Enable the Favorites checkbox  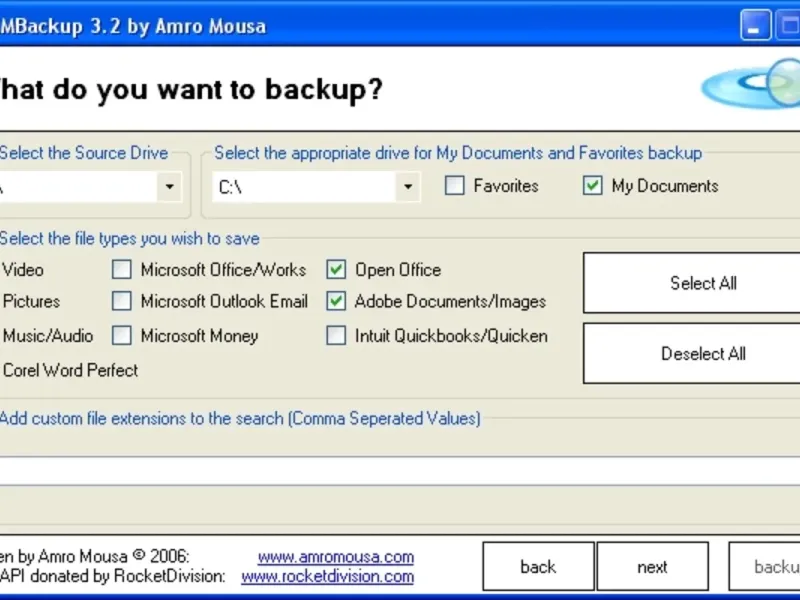(455, 186)
